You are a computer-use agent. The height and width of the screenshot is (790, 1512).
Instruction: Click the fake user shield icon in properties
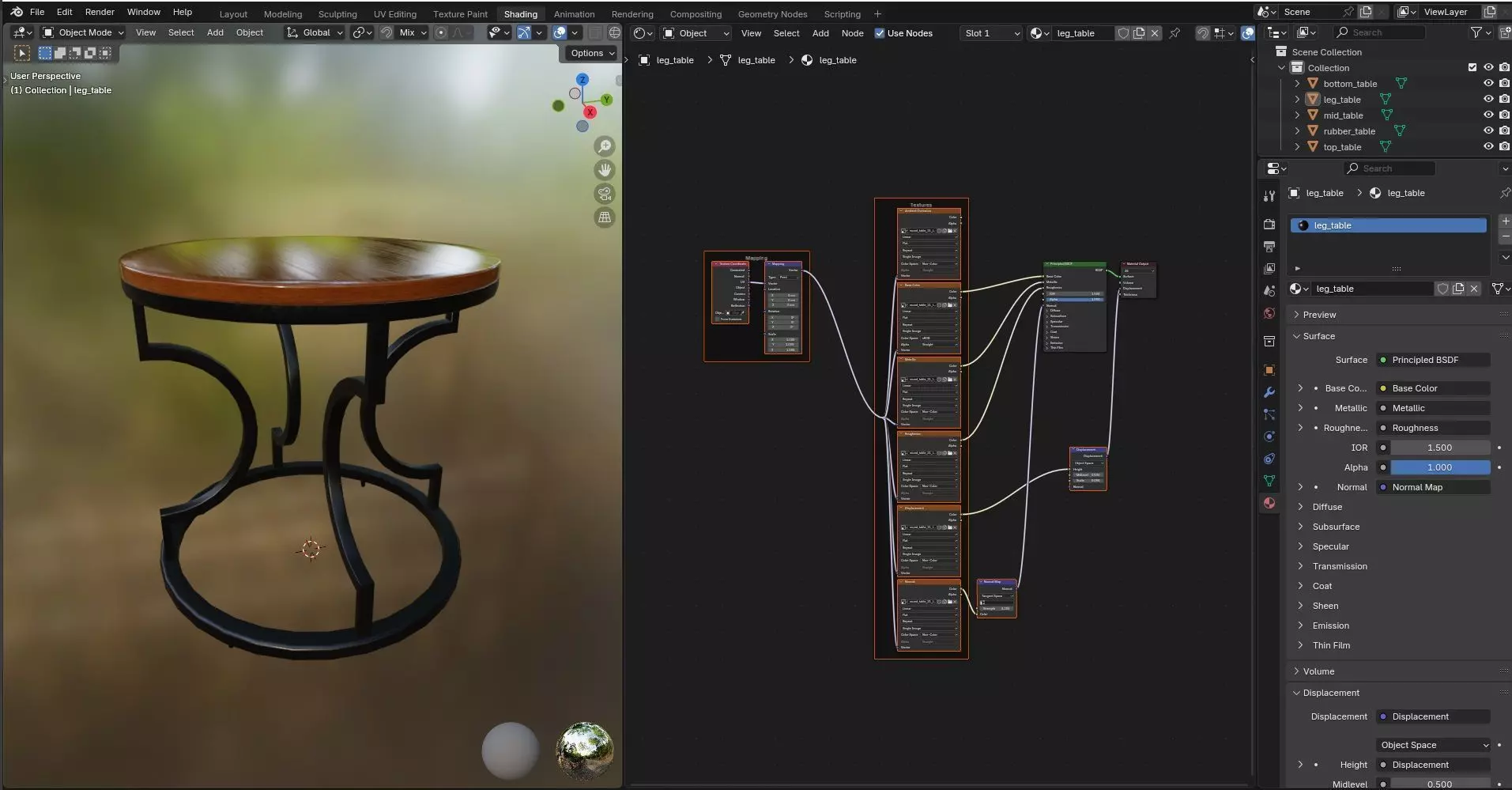tap(1442, 289)
